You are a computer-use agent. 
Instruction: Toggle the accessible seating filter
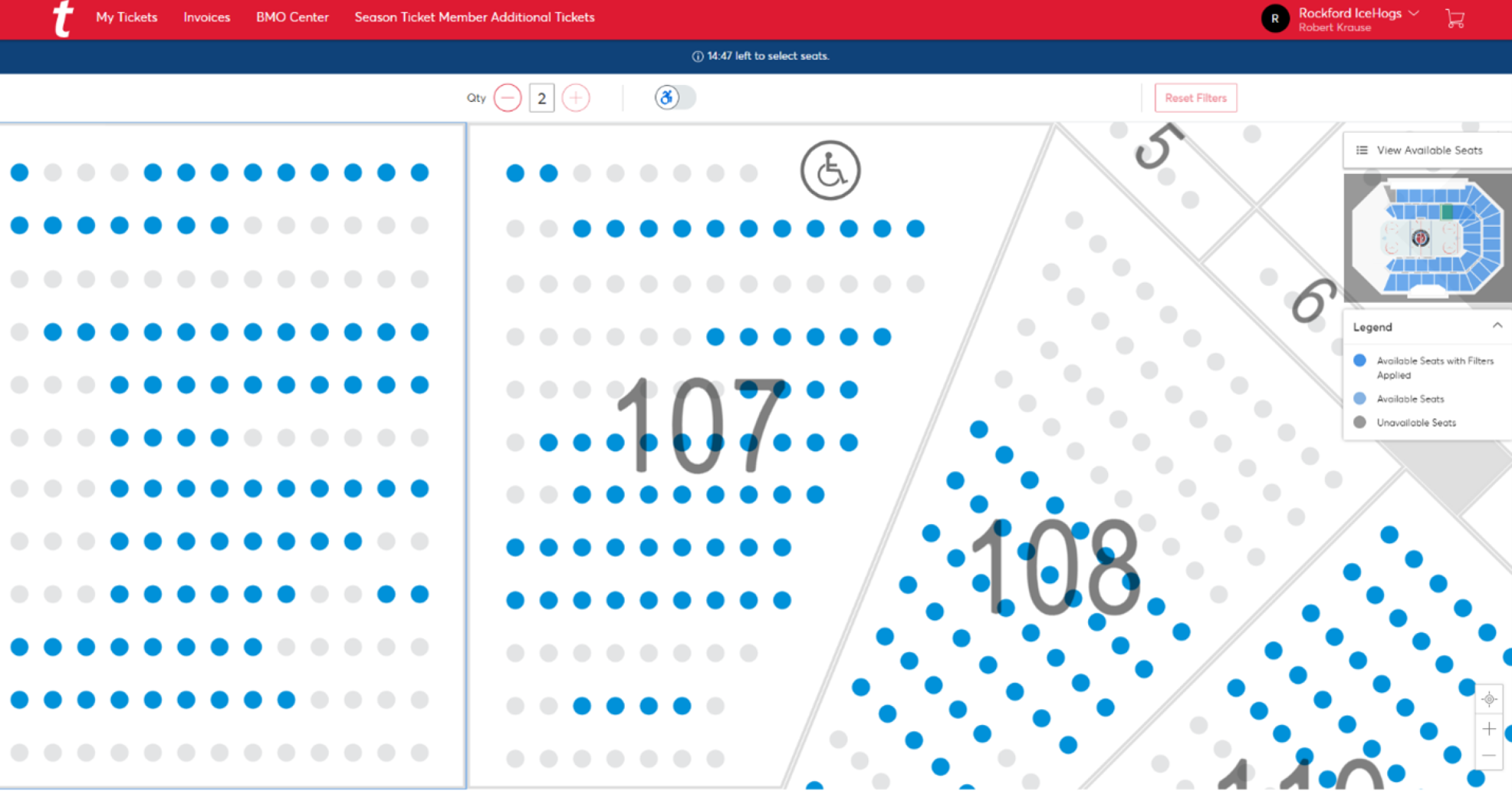[x=675, y=98]
